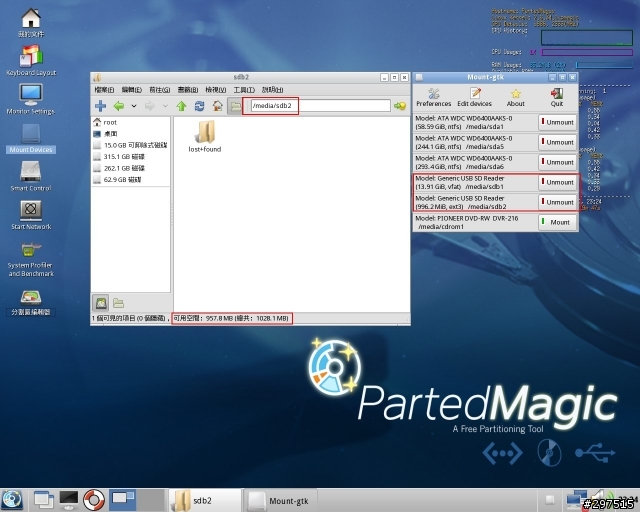Image resolution: width=640 pixels, height=512 pixels.
Task: Click Quit in Mount-gtk
Action: click(557, 97)
